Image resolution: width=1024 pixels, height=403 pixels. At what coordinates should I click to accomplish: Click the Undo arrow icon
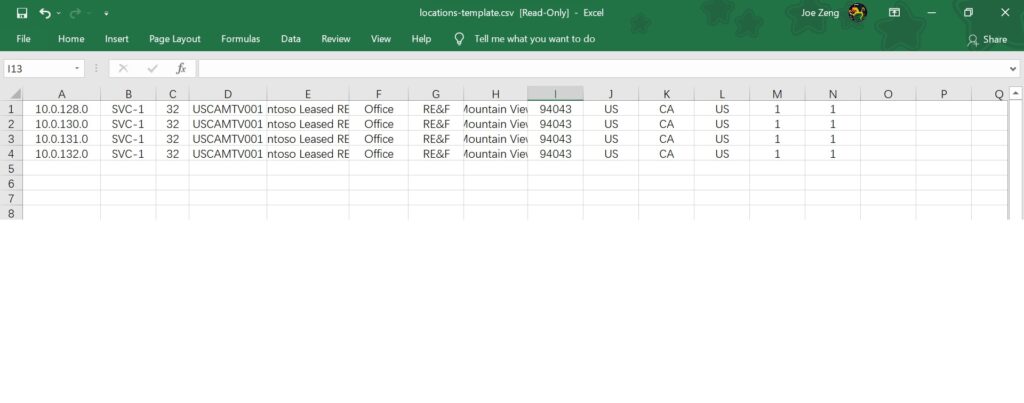[45, 13]
